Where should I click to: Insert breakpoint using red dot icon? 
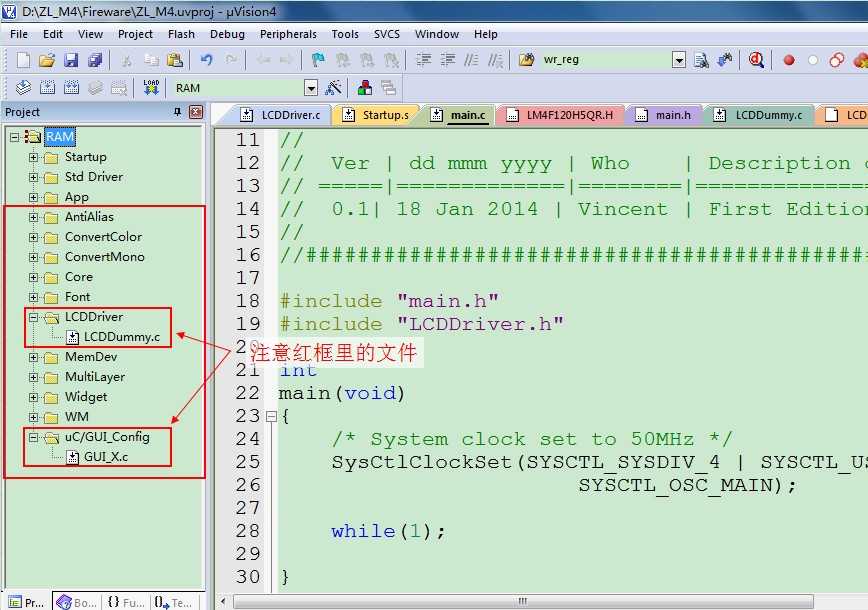click(789, 60)
